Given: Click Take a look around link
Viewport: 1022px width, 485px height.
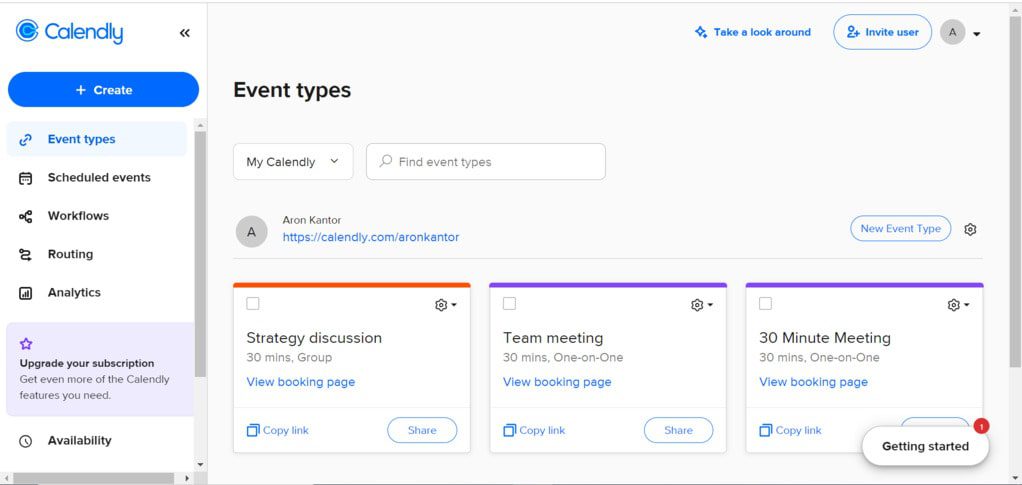Looking at the screenshot, I should tap(753, 32).
